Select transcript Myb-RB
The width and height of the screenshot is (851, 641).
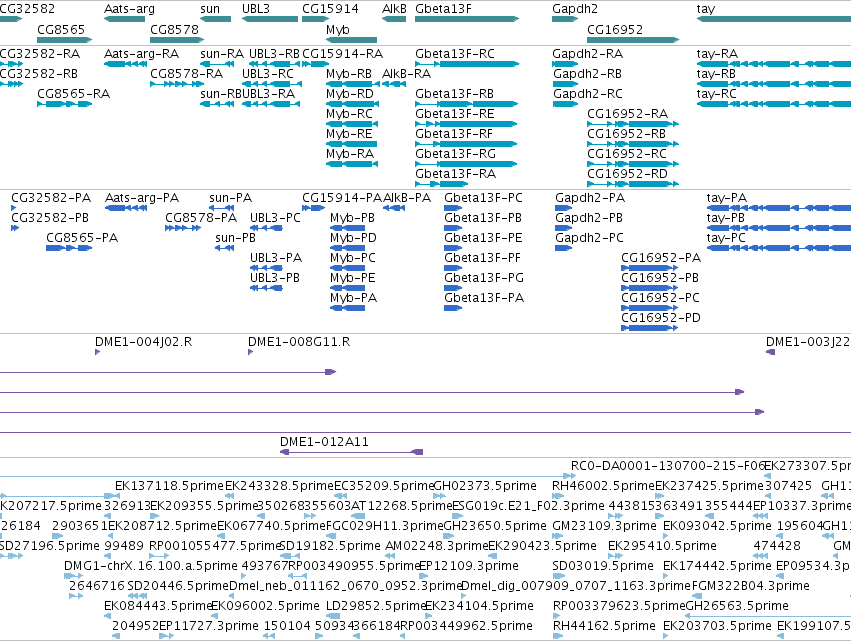(x=349, y=74)
